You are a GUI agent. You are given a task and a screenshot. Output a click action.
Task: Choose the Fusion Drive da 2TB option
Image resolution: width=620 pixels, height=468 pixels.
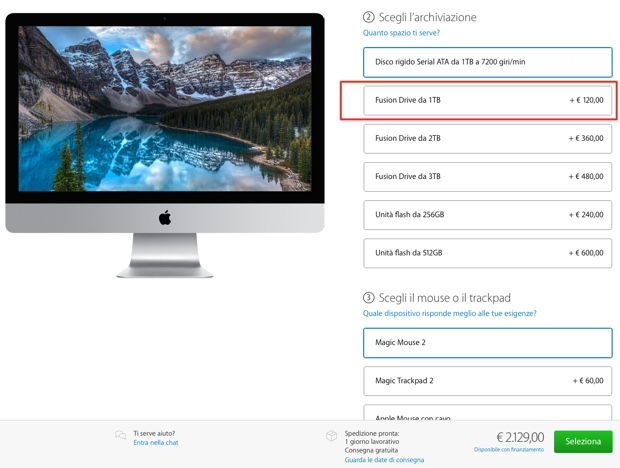click(x=488, y=139)
